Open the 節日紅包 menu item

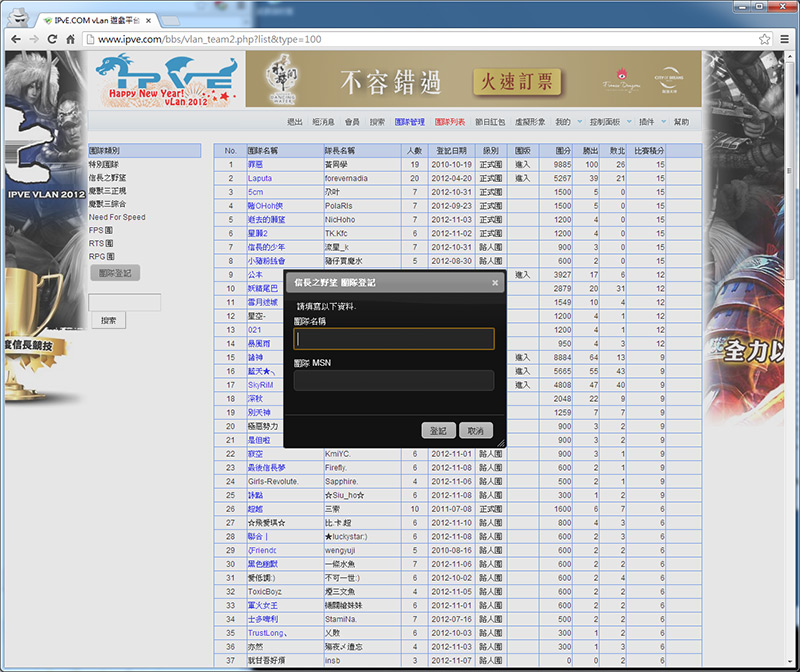click(490, 122)
